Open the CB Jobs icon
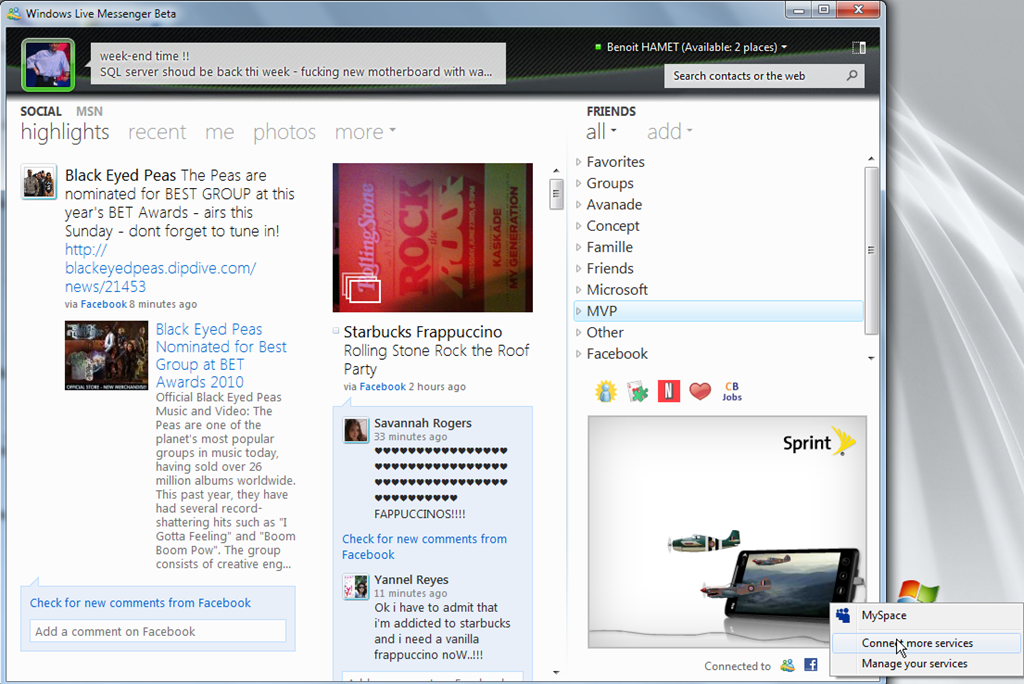 [x=731, y=391]
